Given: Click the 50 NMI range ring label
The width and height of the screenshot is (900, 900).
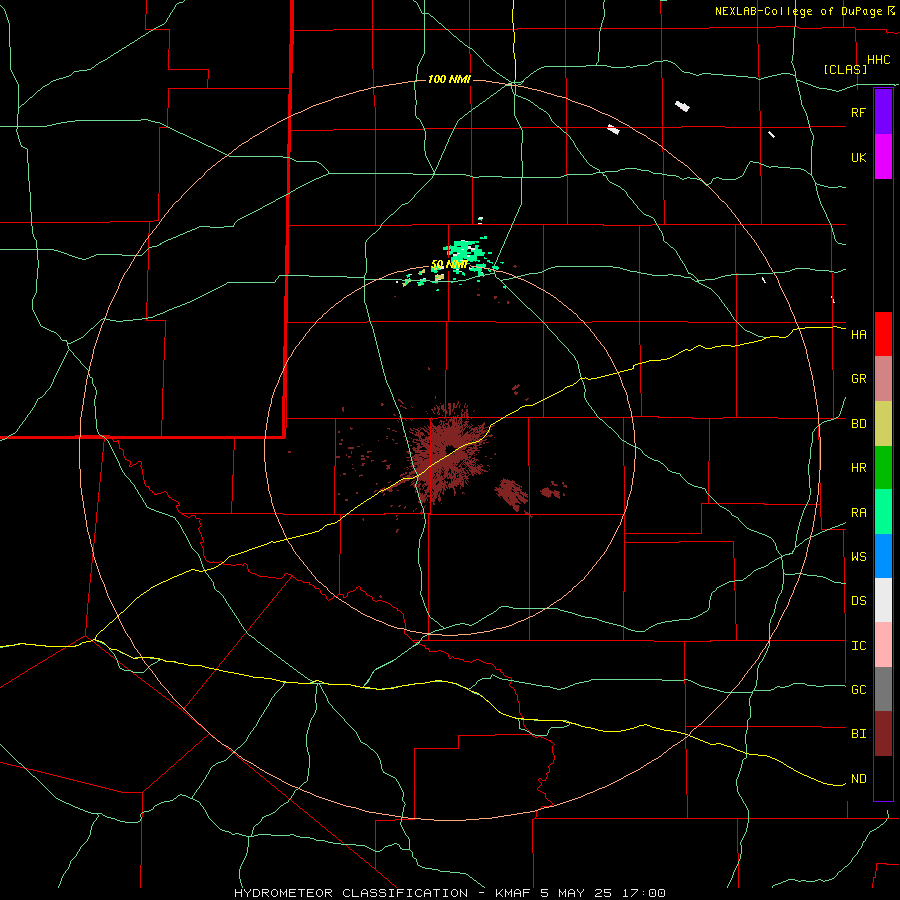Looking at the screenshot, I should tap(449, 264).
